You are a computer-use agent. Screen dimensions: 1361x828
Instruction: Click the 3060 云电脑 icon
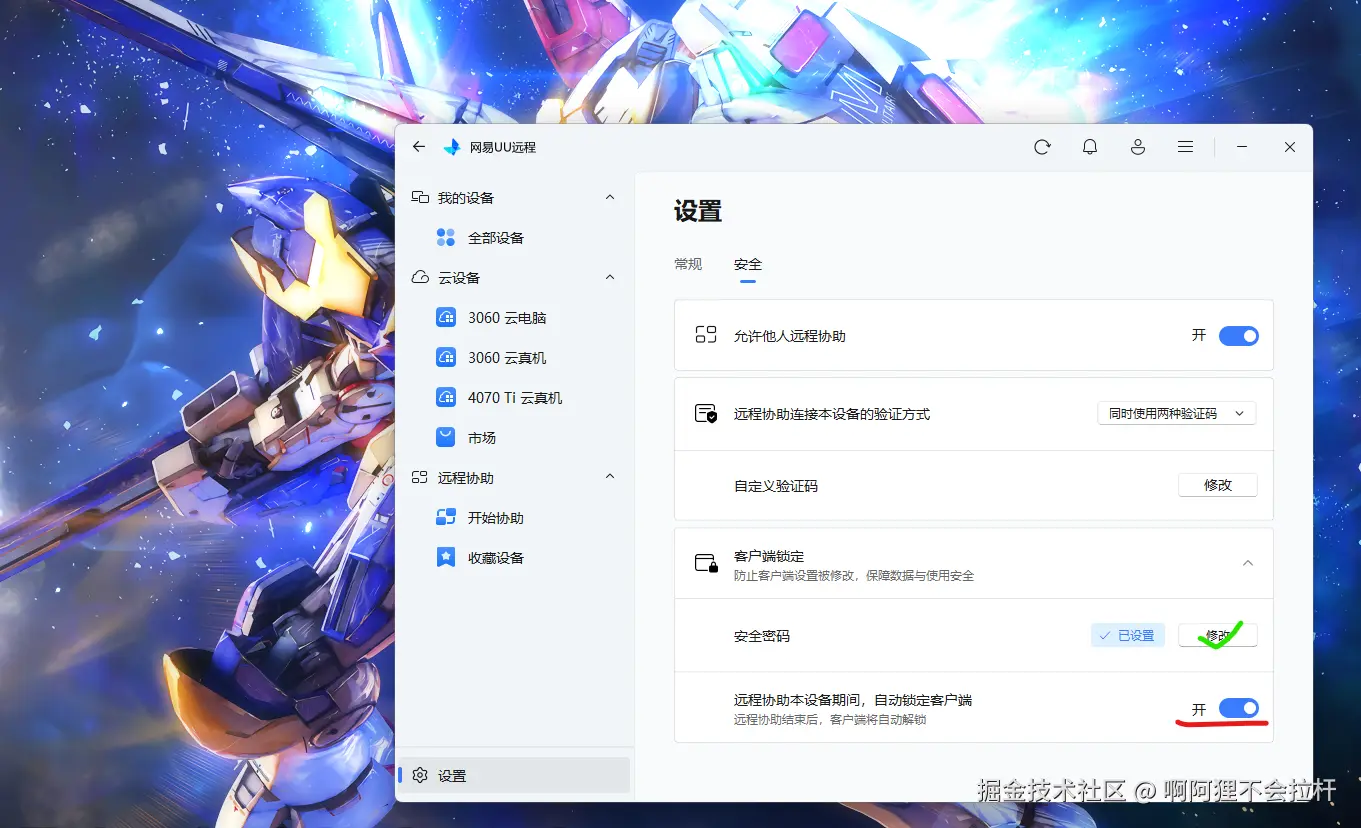pos(446,318)
